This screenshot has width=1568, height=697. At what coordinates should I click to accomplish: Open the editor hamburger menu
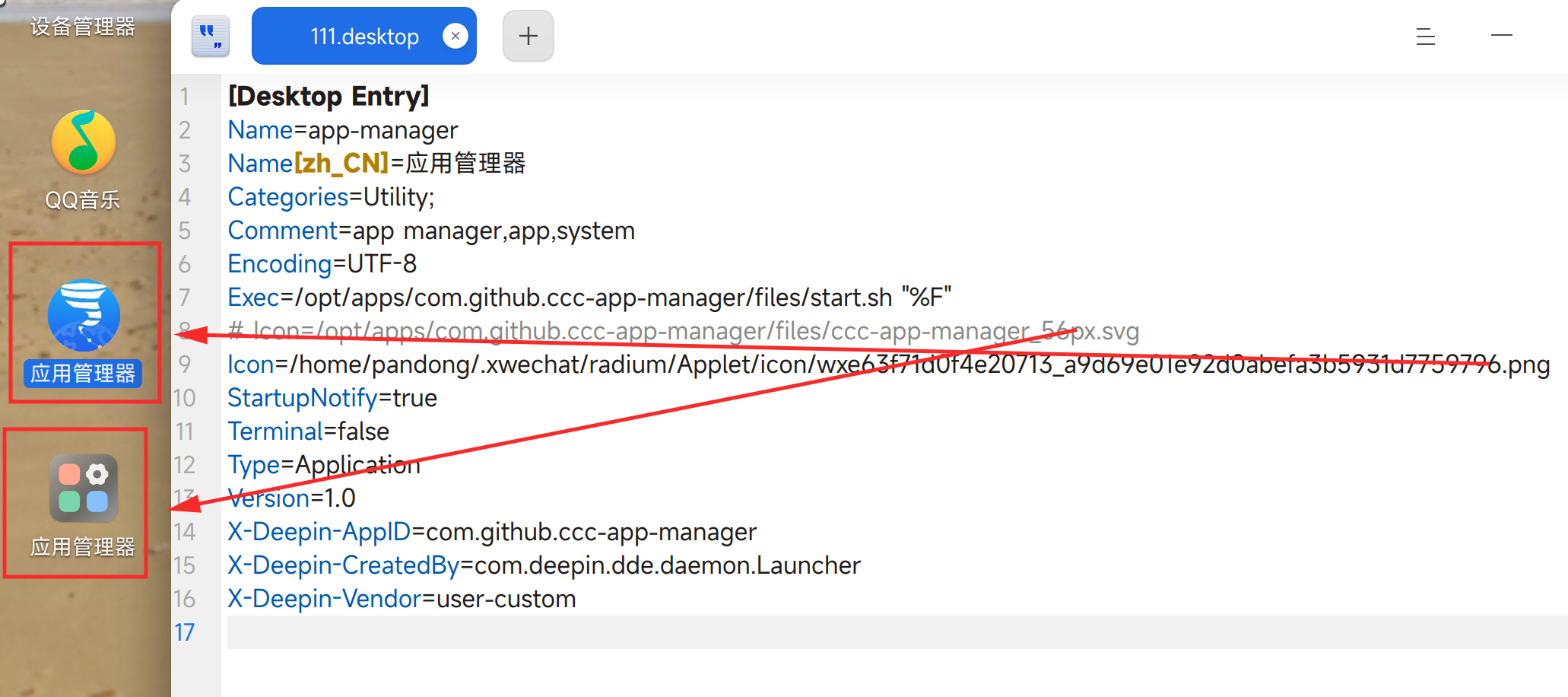click(x=1426, y=36)
